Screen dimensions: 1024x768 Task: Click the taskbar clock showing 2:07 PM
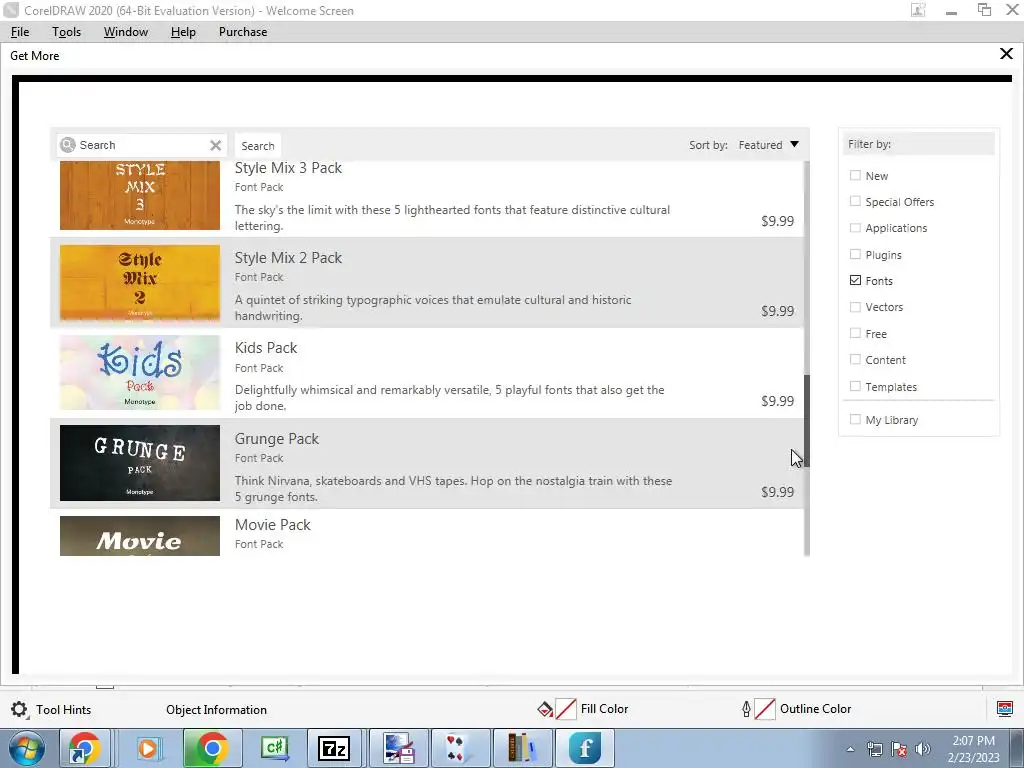pos(973,741)
